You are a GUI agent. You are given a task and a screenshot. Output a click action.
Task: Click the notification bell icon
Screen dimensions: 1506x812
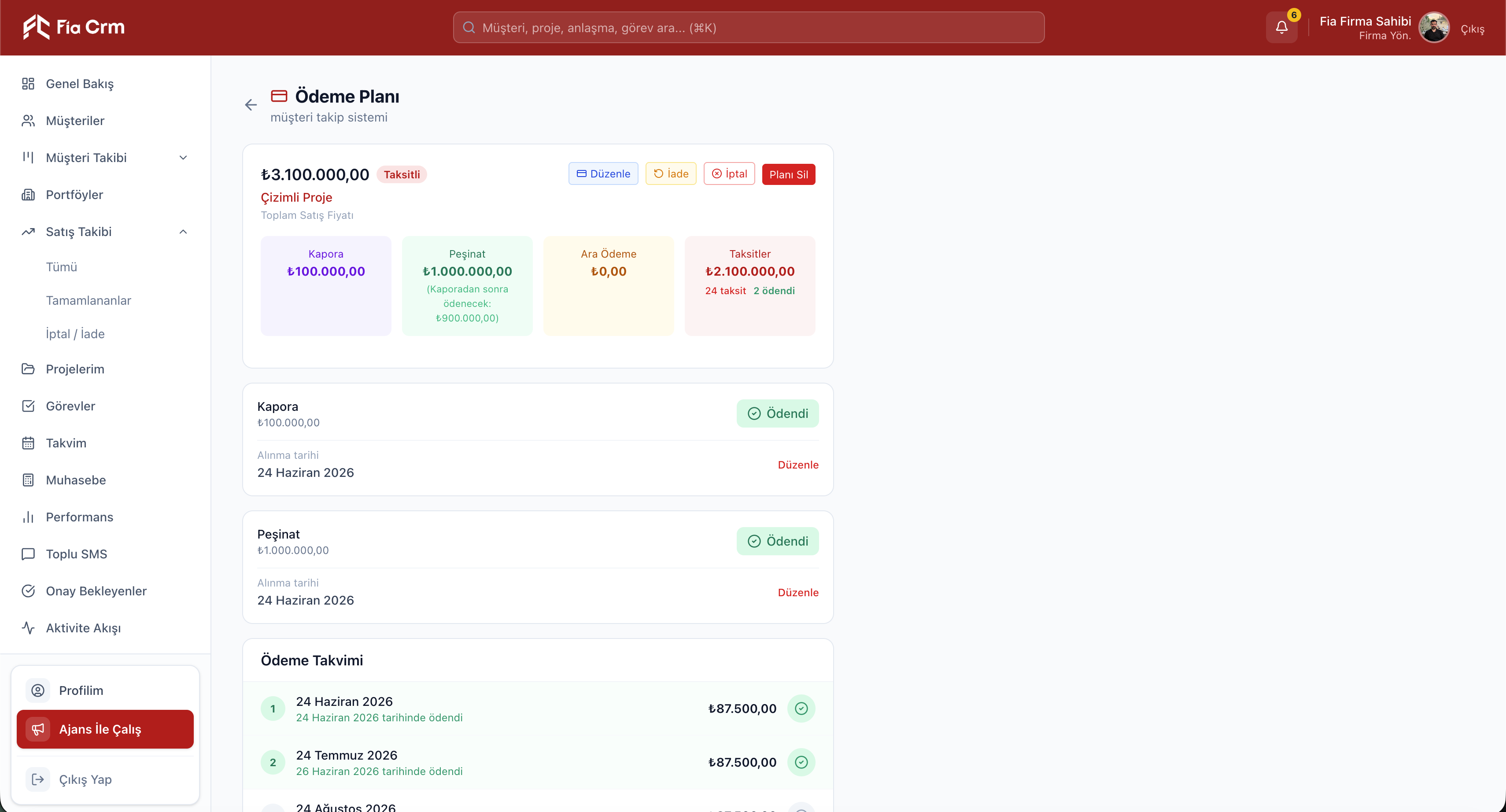tap(1281, 27)
